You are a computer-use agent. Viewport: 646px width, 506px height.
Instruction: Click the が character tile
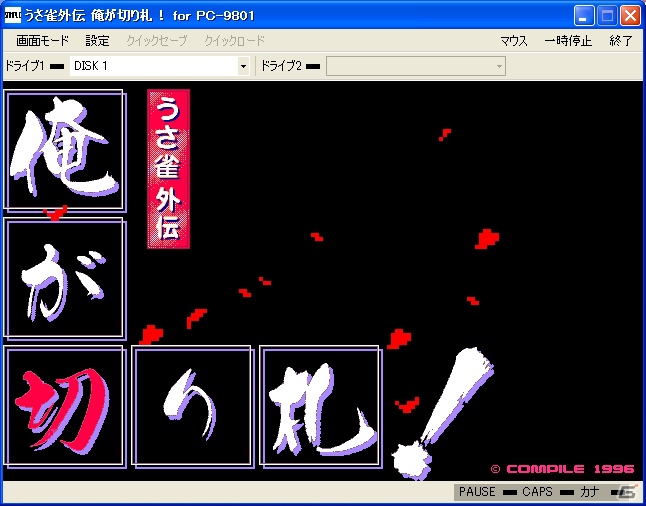coord(65,279)
